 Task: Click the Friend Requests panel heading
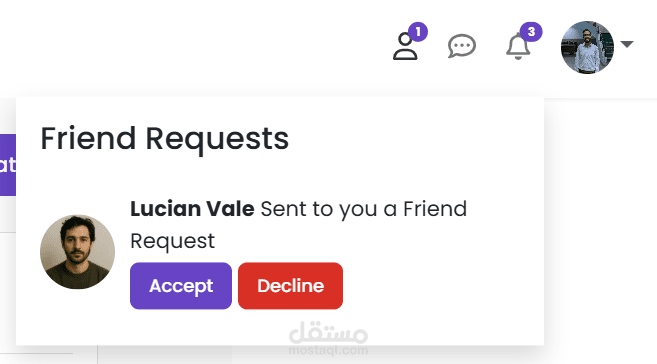165,138
